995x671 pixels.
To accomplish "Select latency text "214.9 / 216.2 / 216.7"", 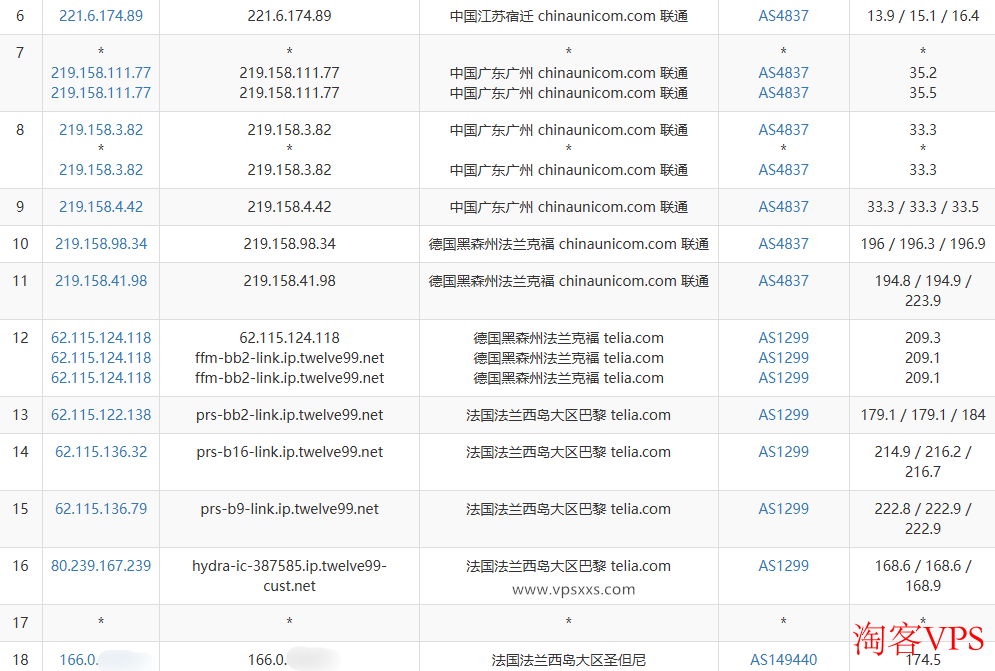I will [923, 462].
